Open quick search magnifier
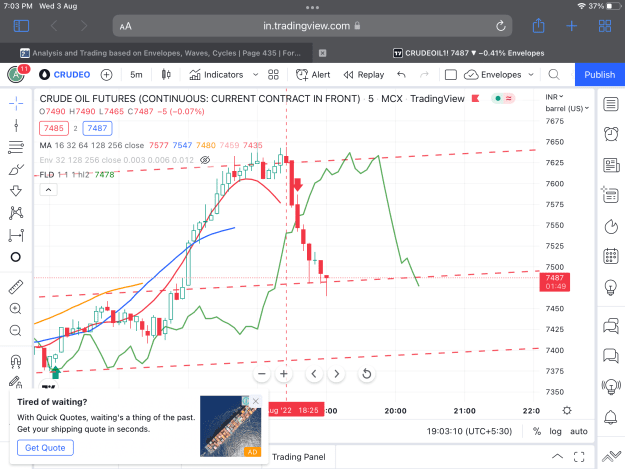 554,75
